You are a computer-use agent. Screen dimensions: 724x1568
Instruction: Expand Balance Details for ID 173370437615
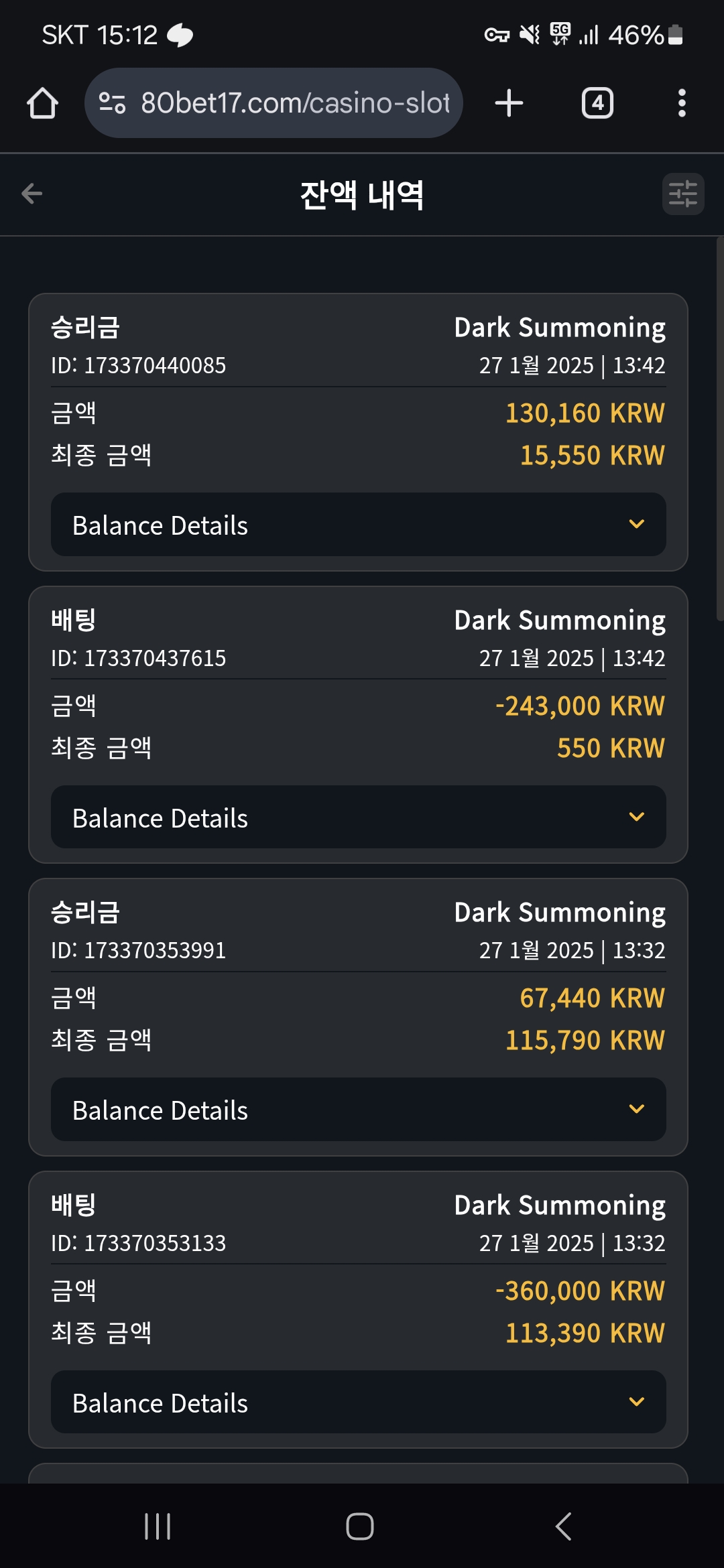pyautogui.click(x=359, y=818)
